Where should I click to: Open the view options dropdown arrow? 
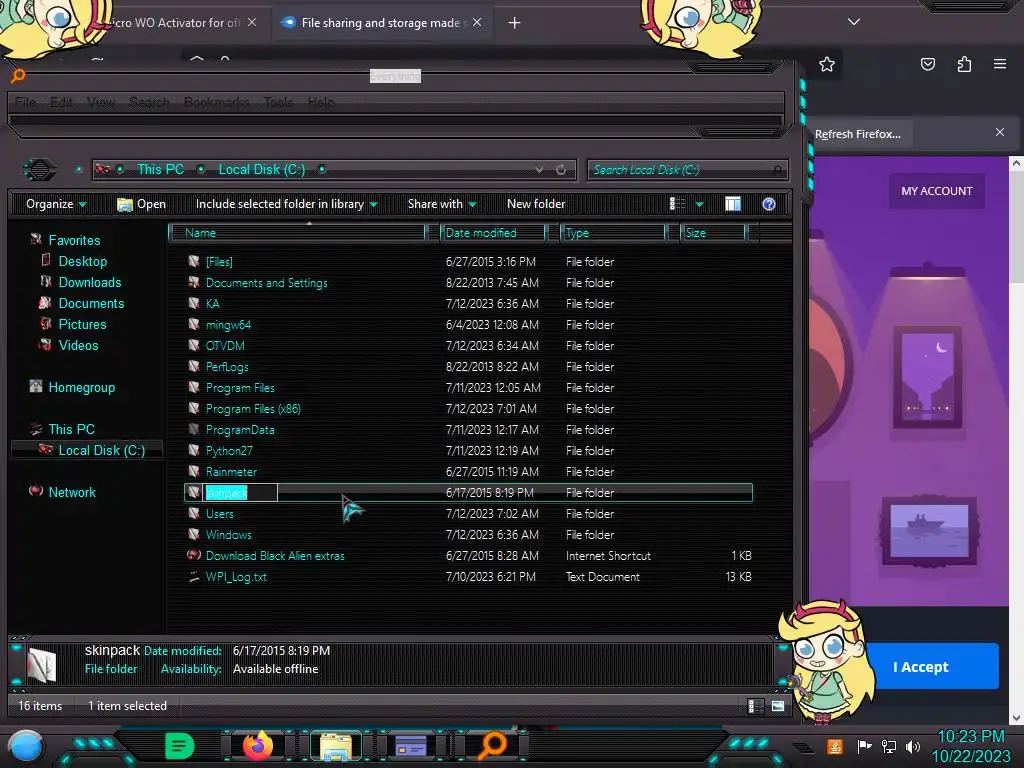[699, 204]
